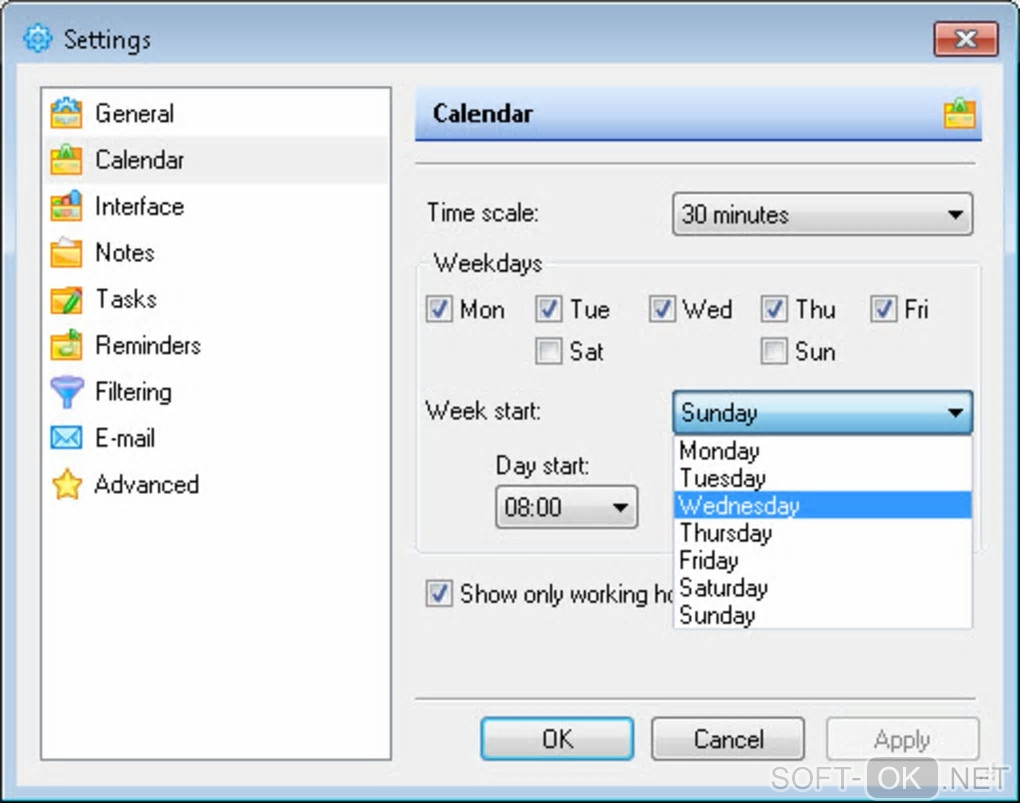The width and height of the screenshot is (1020, 803).
Task: Select the E-mail envelope icon
Action: tap(66, 438)
